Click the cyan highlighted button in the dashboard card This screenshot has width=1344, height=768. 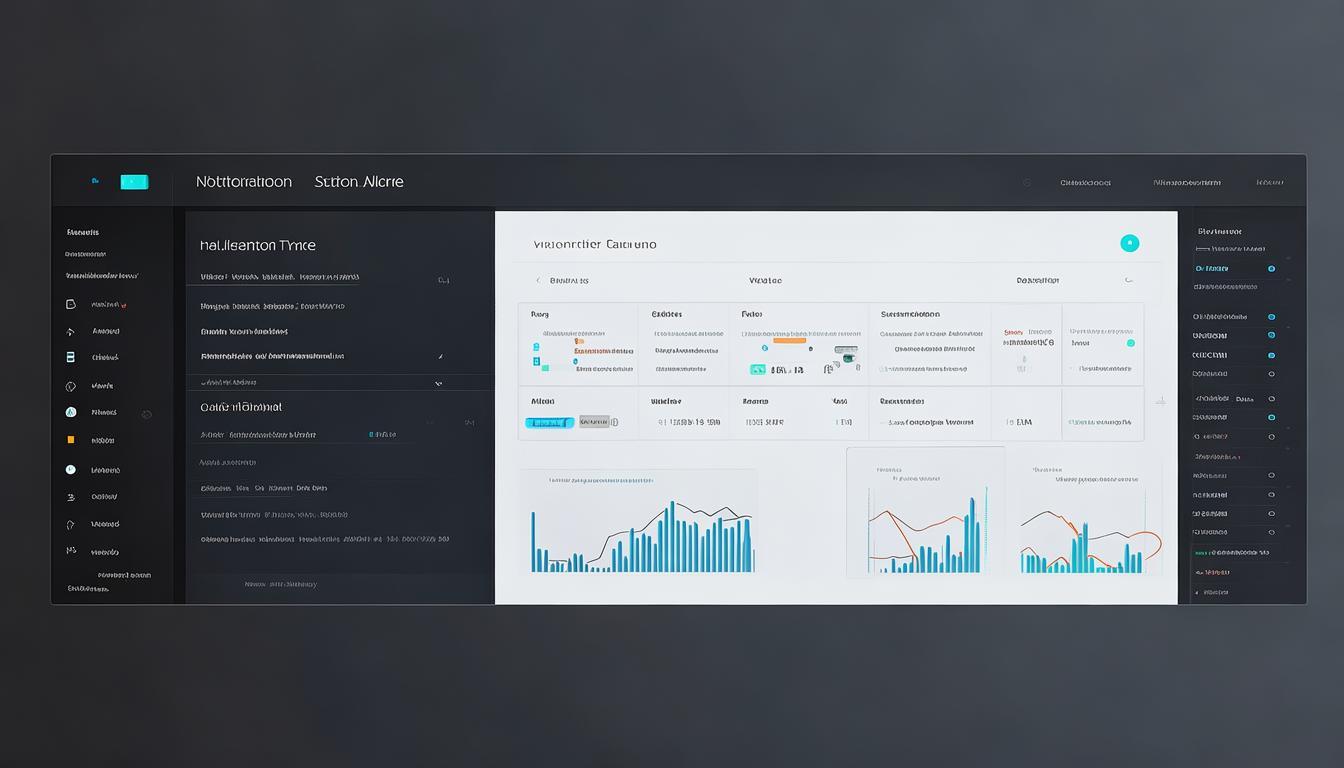549,423
